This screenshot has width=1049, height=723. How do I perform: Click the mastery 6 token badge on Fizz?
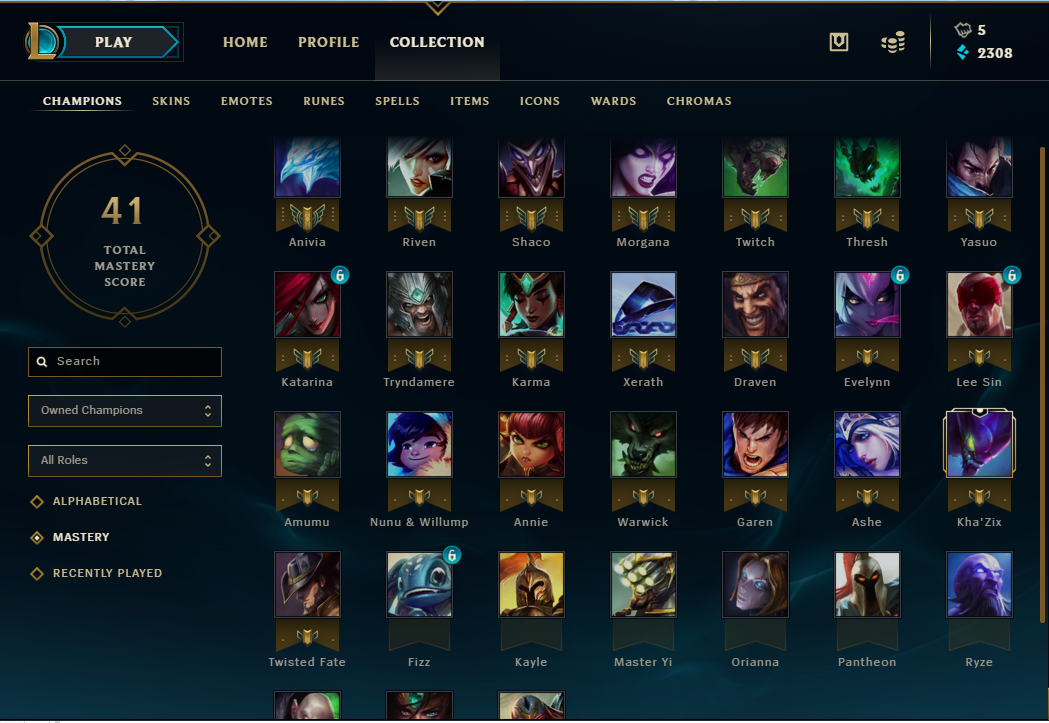coord(452,555)
